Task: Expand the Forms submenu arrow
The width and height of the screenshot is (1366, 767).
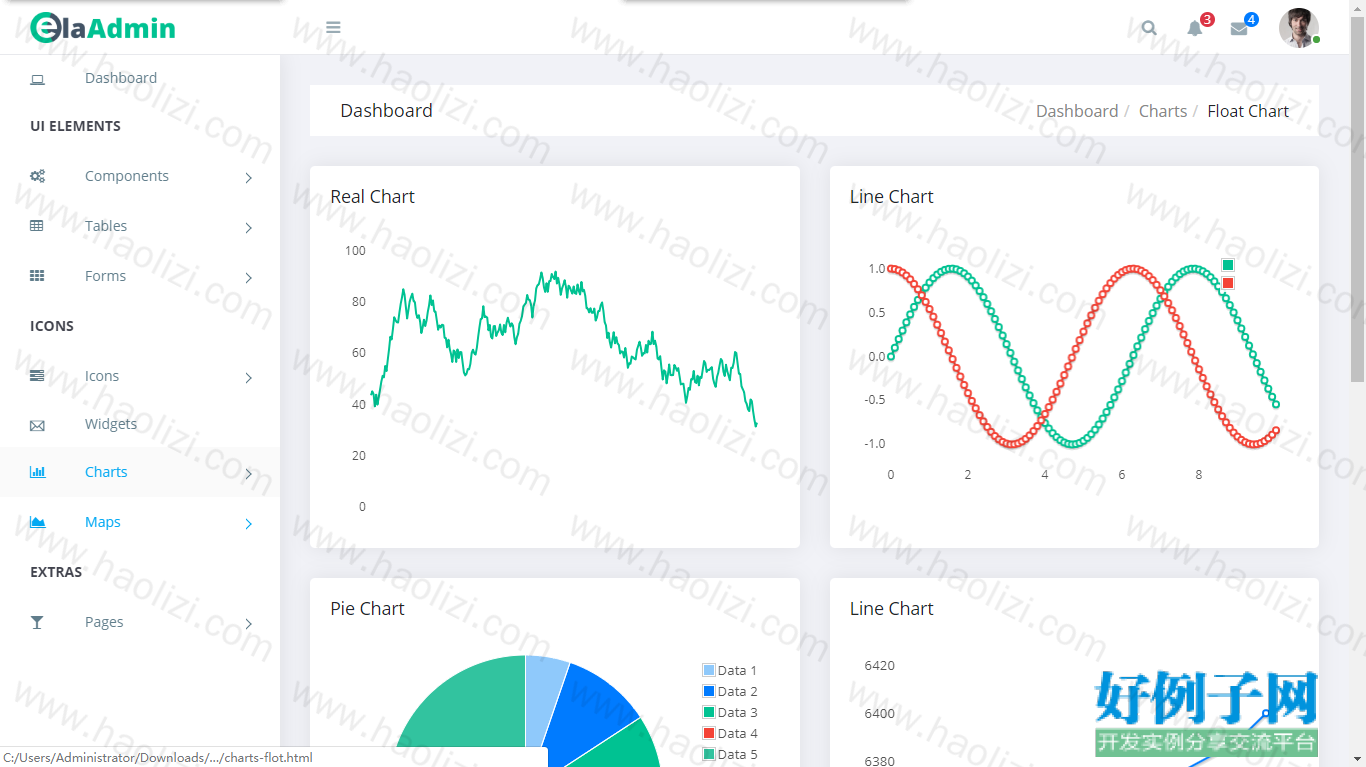Action: click(x=248, y=277)
